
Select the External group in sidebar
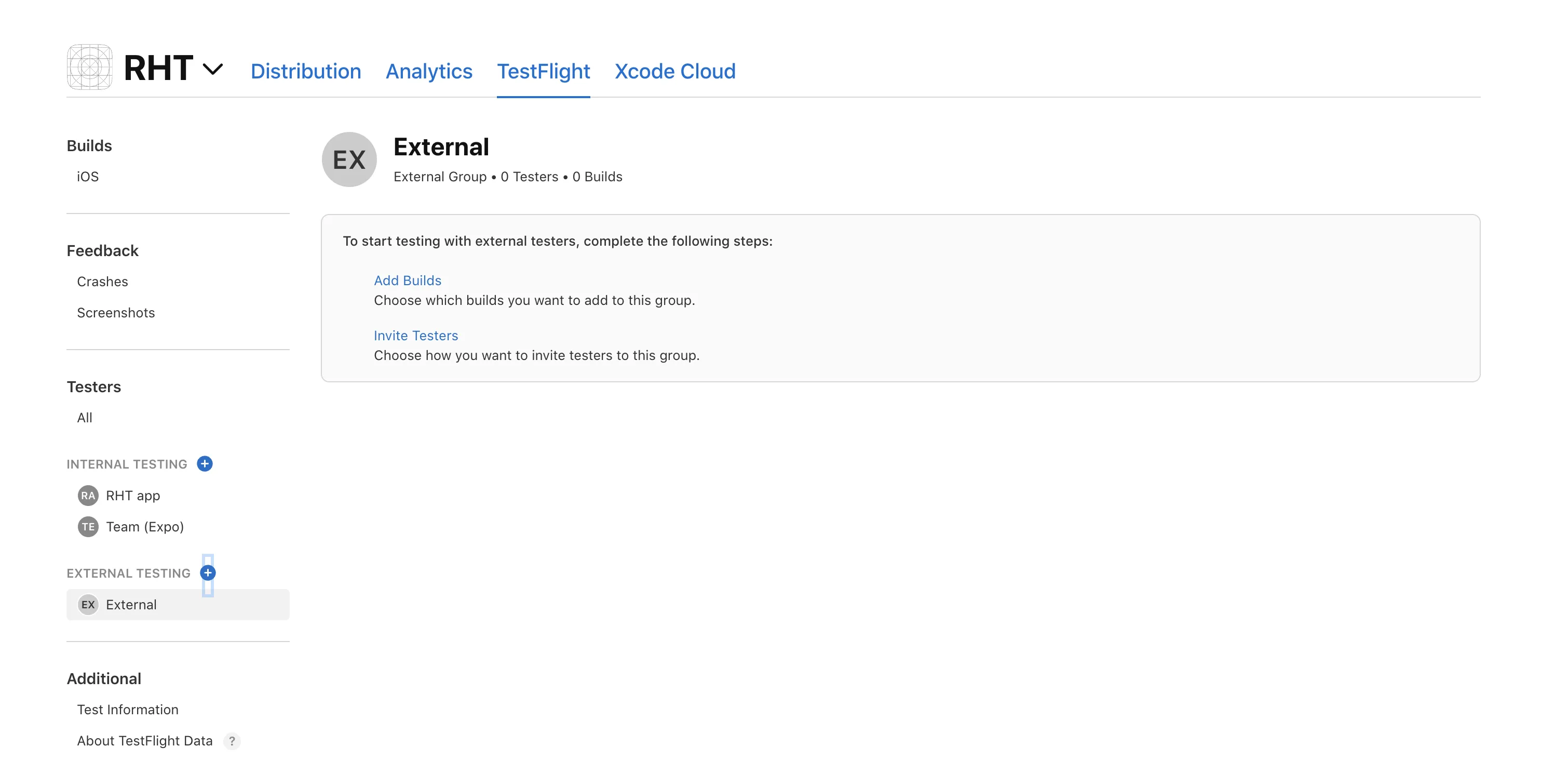[178, 605]
